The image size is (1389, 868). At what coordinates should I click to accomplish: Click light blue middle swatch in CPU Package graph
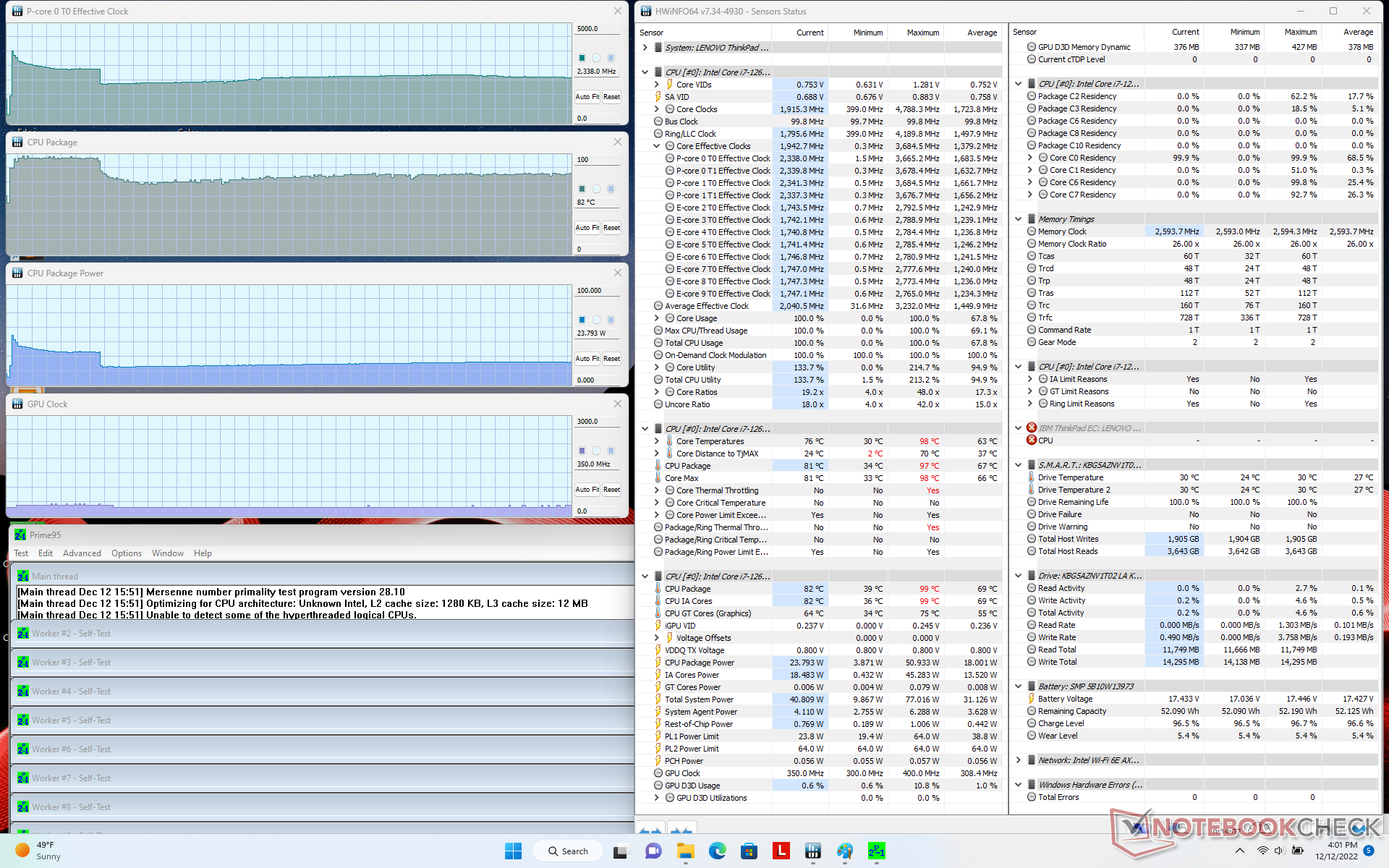[596, 189]
